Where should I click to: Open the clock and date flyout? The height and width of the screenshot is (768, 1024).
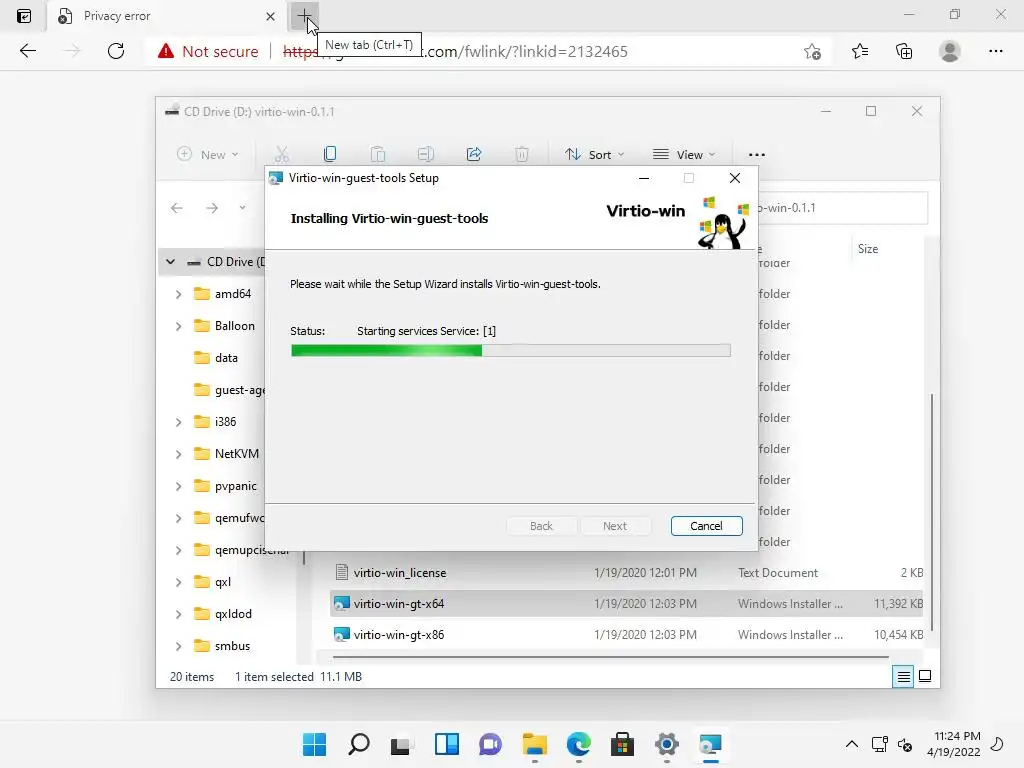click(953, 744)
